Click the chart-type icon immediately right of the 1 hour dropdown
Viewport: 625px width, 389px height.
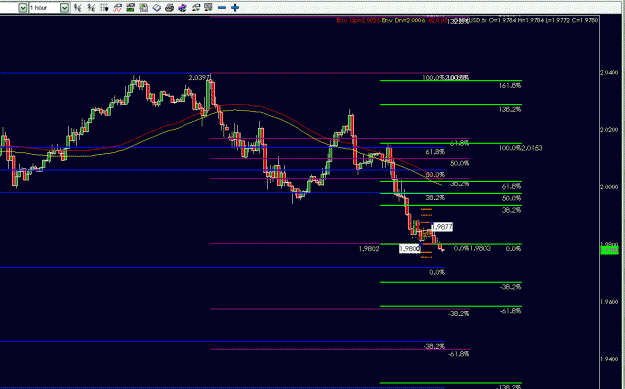(78, 8)
